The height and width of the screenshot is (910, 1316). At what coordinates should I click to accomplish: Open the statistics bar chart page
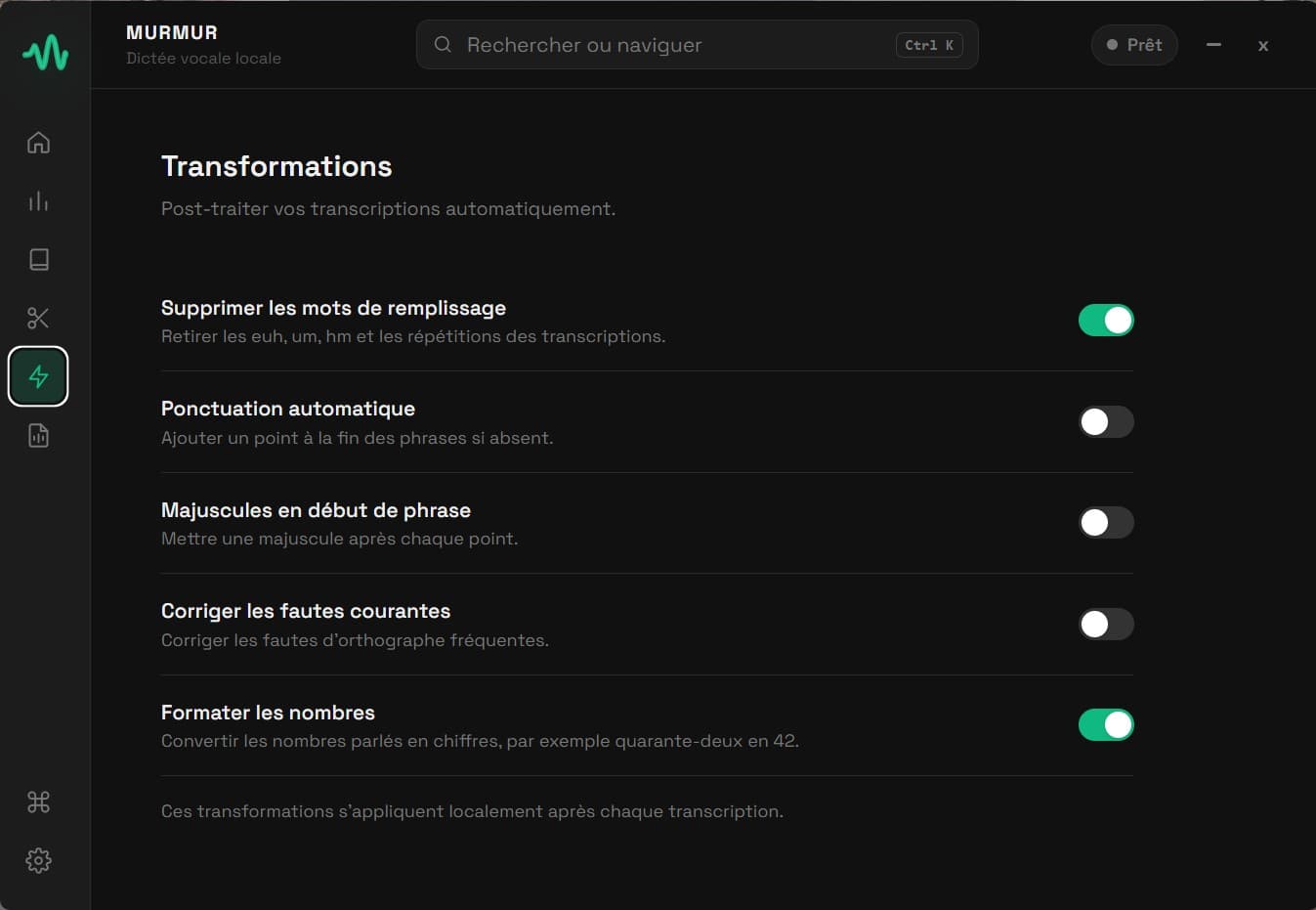38,201
